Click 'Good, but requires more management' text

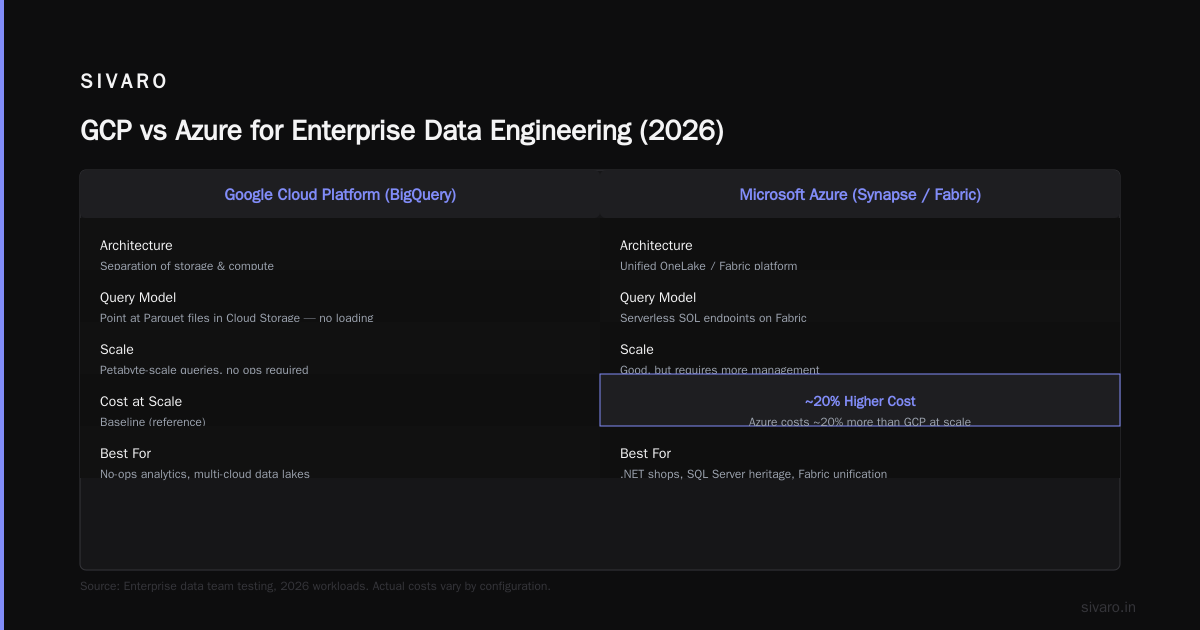720,370
